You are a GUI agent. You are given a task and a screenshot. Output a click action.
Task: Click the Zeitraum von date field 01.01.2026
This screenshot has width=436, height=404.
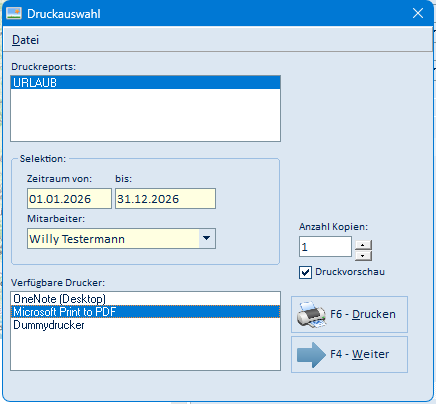tap(69, 199)
